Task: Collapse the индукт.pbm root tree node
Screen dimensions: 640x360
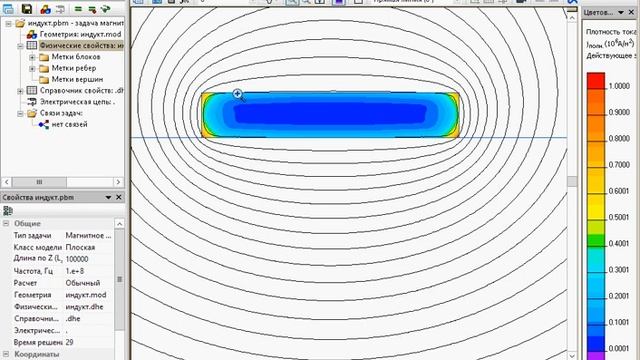Action: [8, 24]
